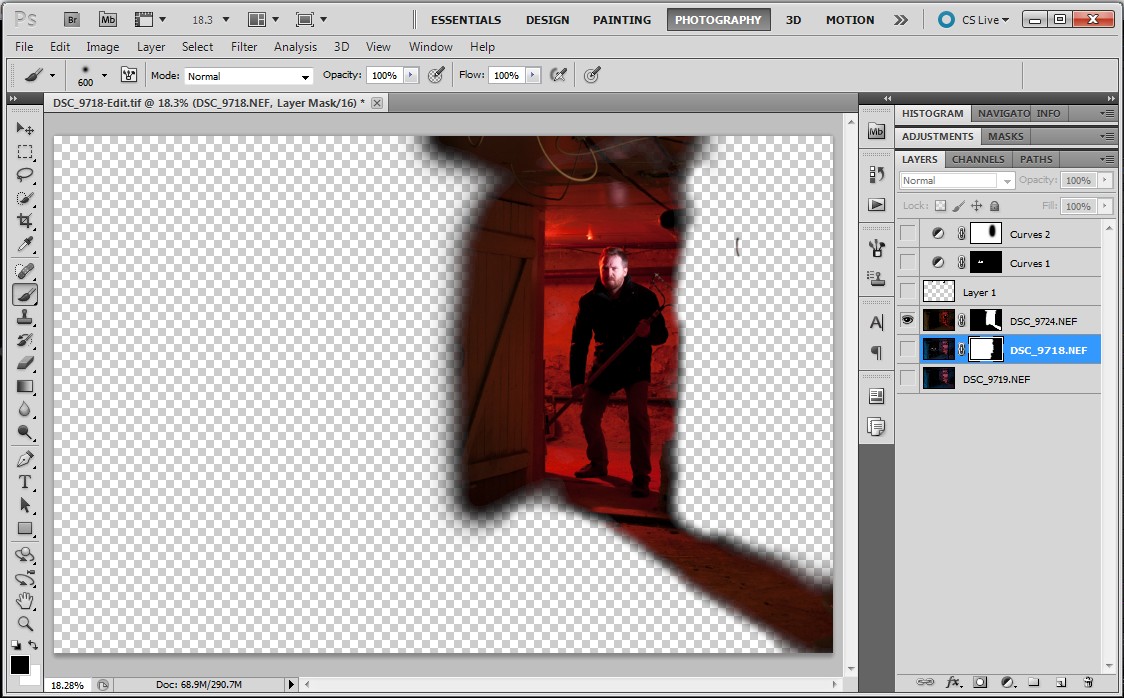Expand the Opacity slider arrow in options bar
Image resolution: width=1124 pixels, height=698 pixels.
pyautogui.click(x=411, y=75)
